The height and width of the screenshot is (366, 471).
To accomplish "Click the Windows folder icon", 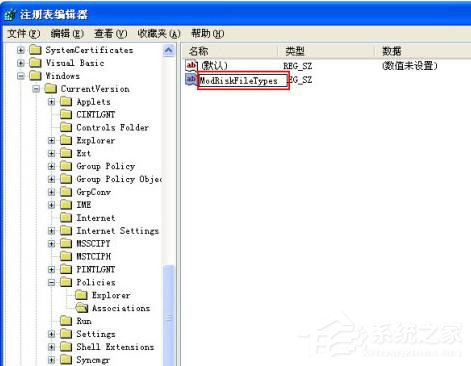I will click(35, 76).
